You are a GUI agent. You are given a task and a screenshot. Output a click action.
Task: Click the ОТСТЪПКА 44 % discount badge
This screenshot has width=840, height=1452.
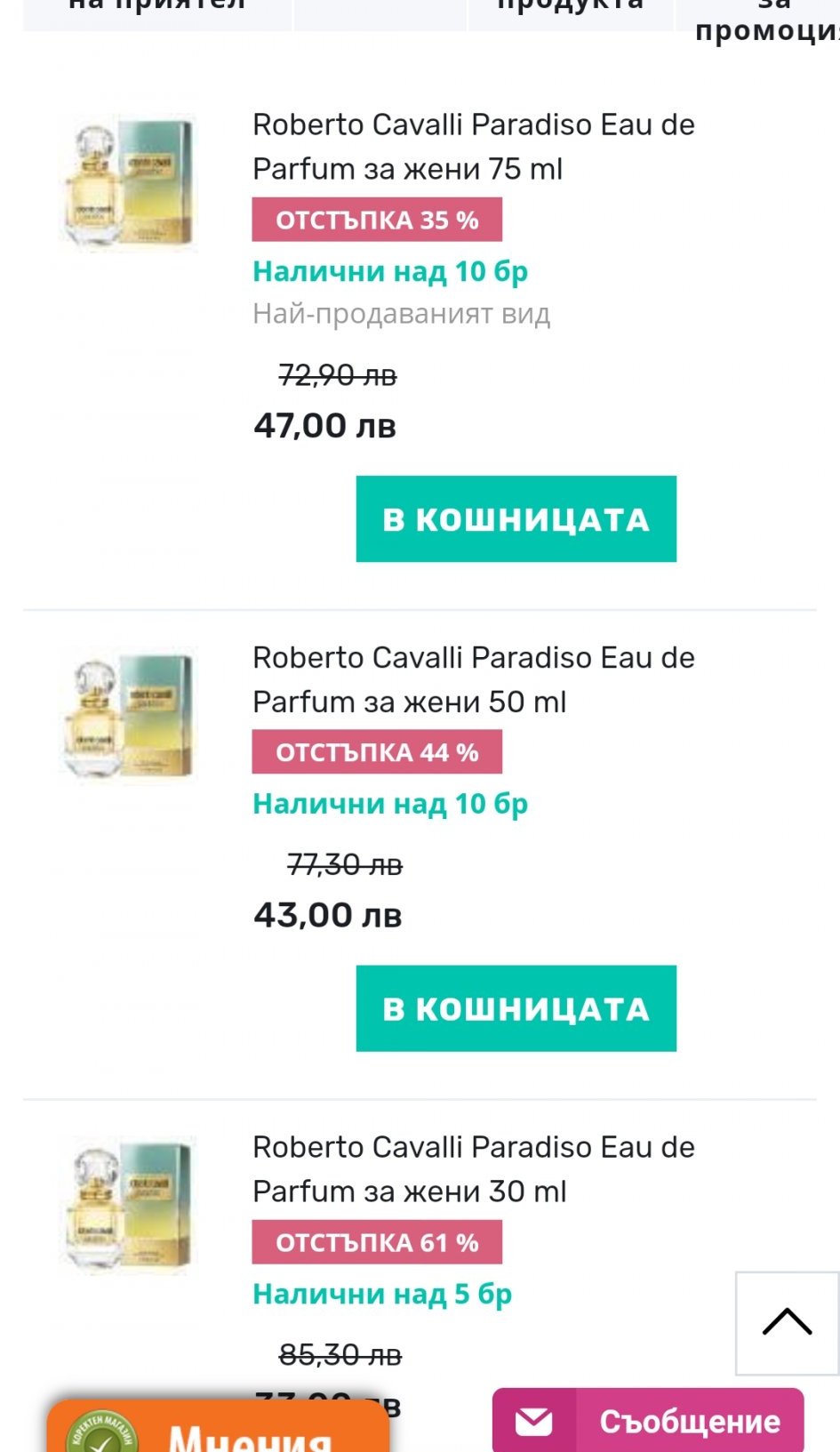tap(377, 752)
